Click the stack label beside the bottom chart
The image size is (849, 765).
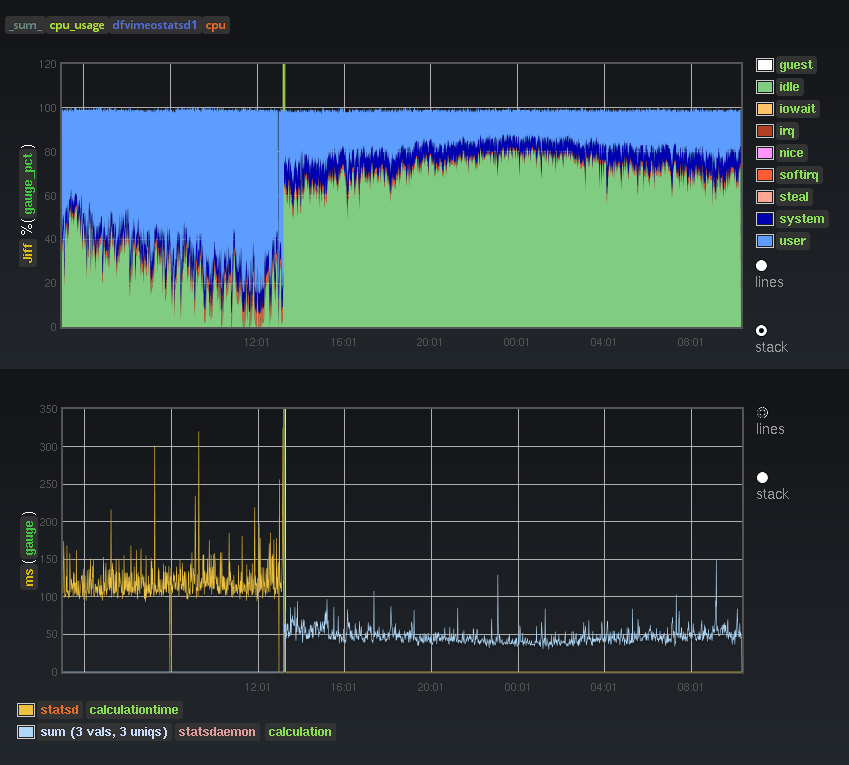[771, 493]
